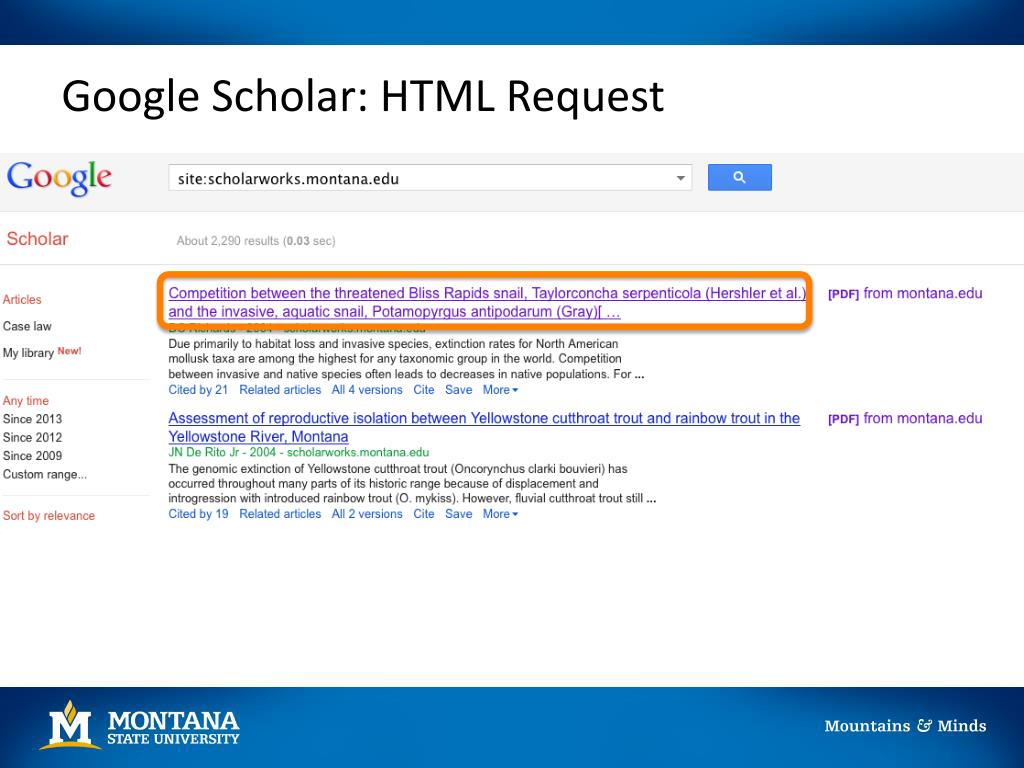Open Related articles for the snail result
The height and width of the screenshot is (768, 1024).
(280, 390)
